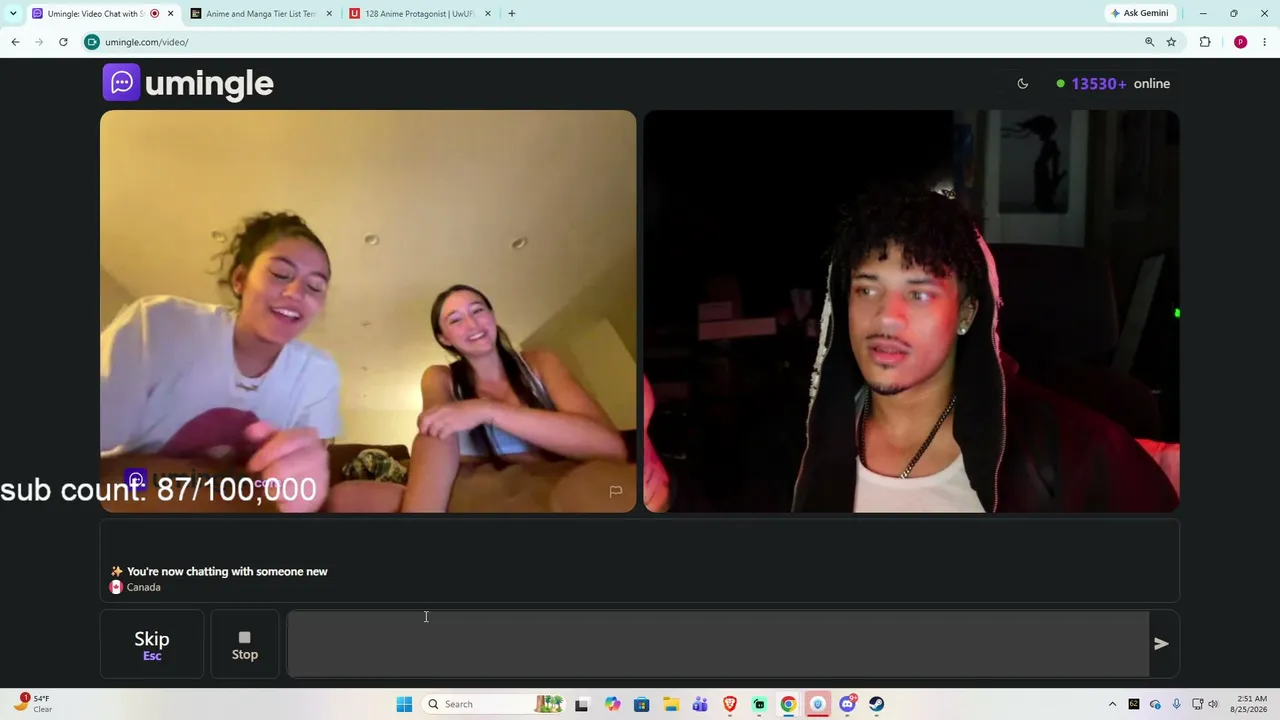
Task: Switch to Anime and Manga Tier List tab
Action: point(260,14)
